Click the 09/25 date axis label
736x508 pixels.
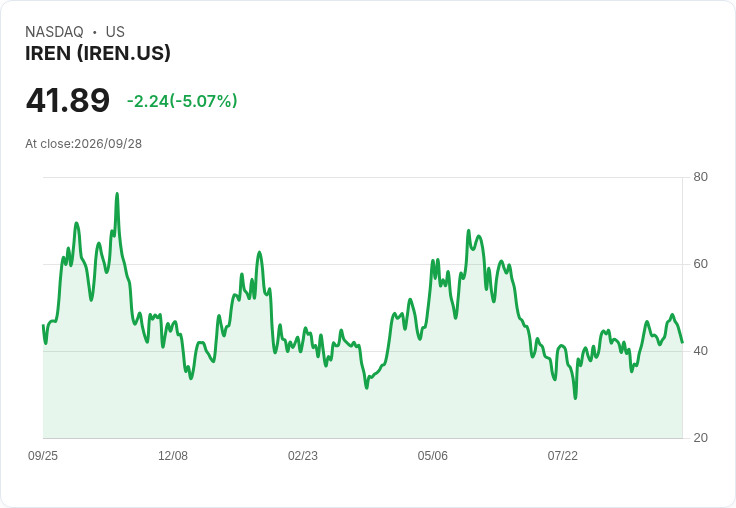[43, 455]
